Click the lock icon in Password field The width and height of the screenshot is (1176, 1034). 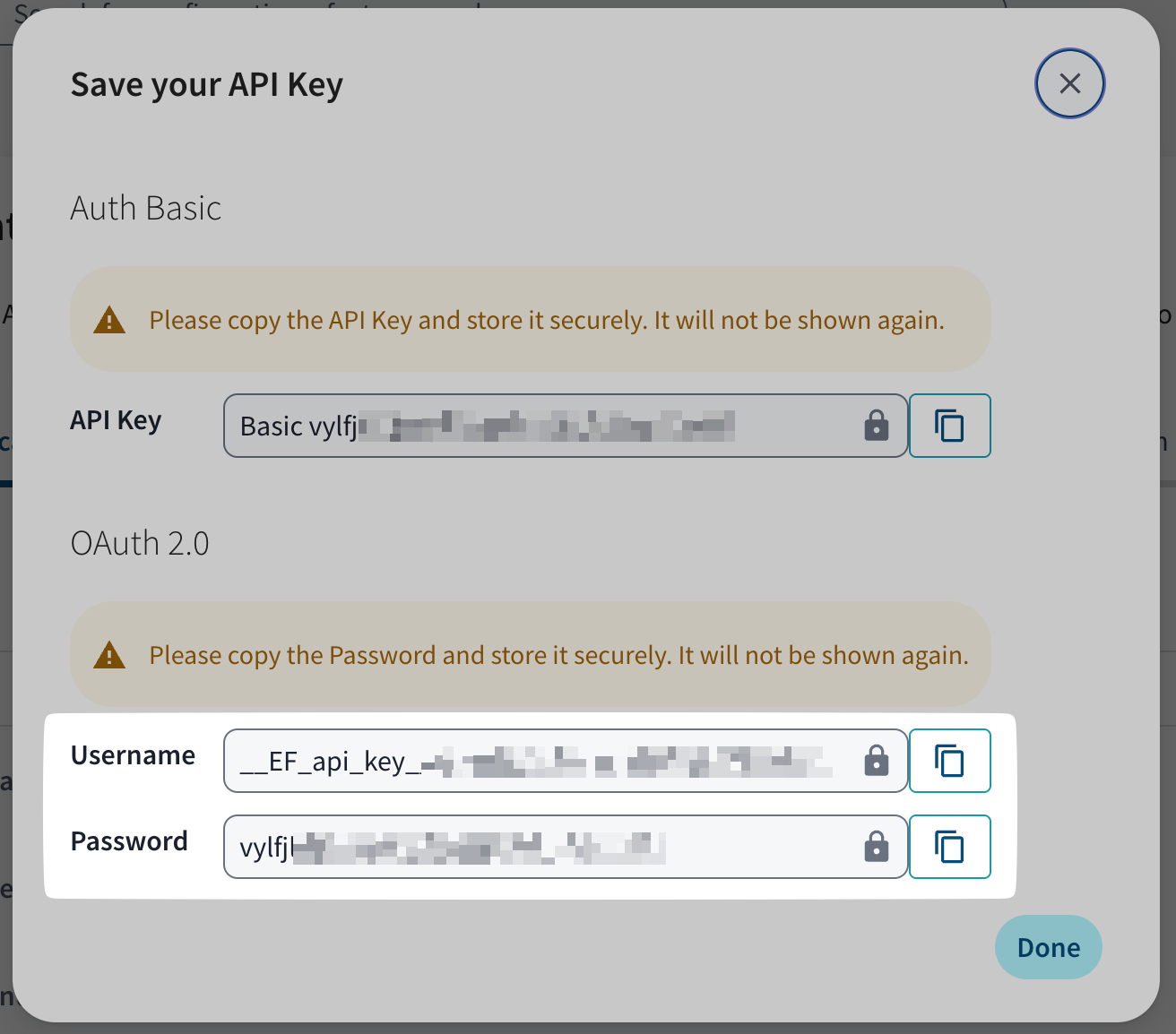point(876,847)
